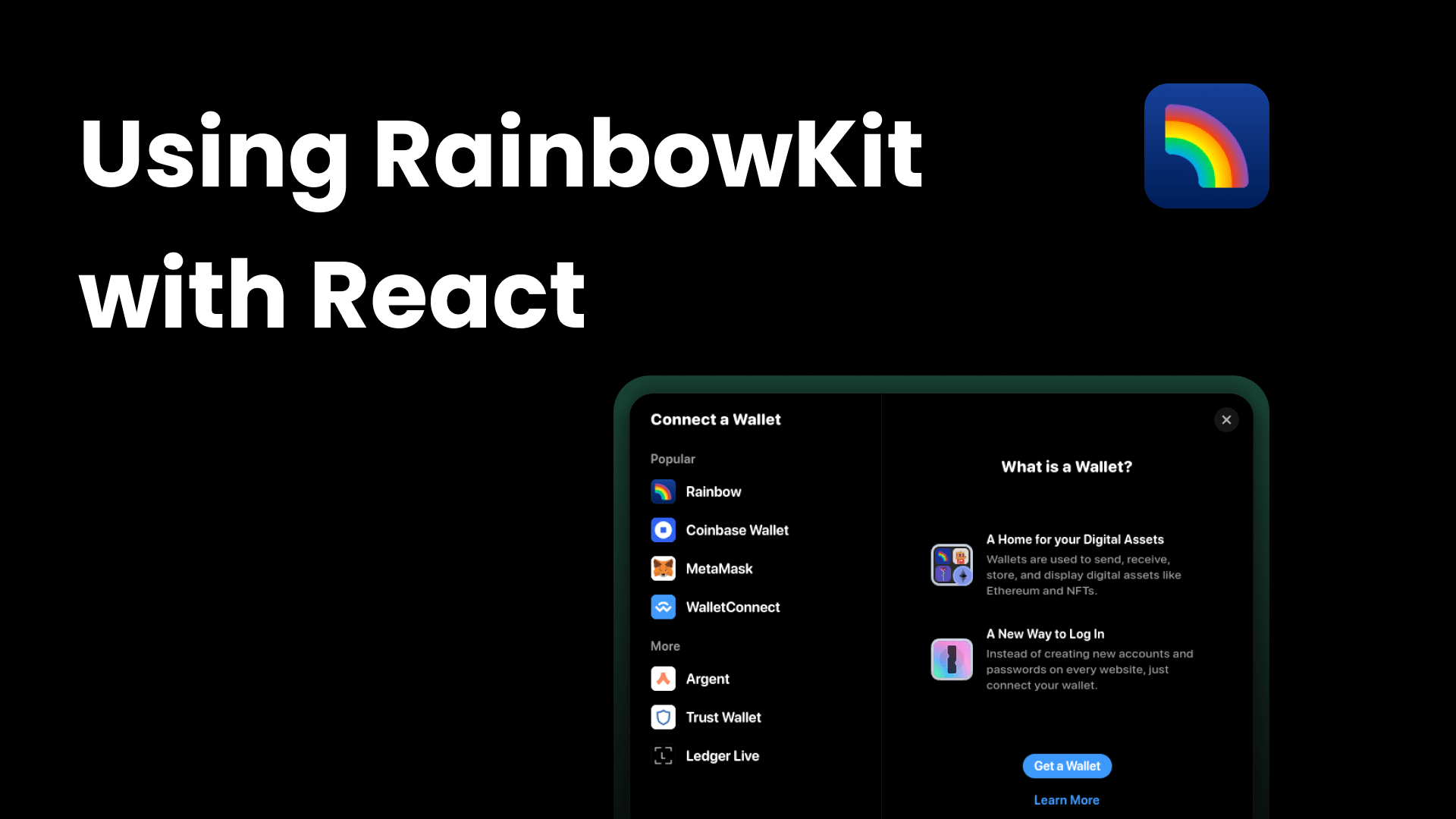The height and width of the screenshot is (819, 1456).
Task: Click the Coinbase Wallet icon
Action: click(663, 530)
